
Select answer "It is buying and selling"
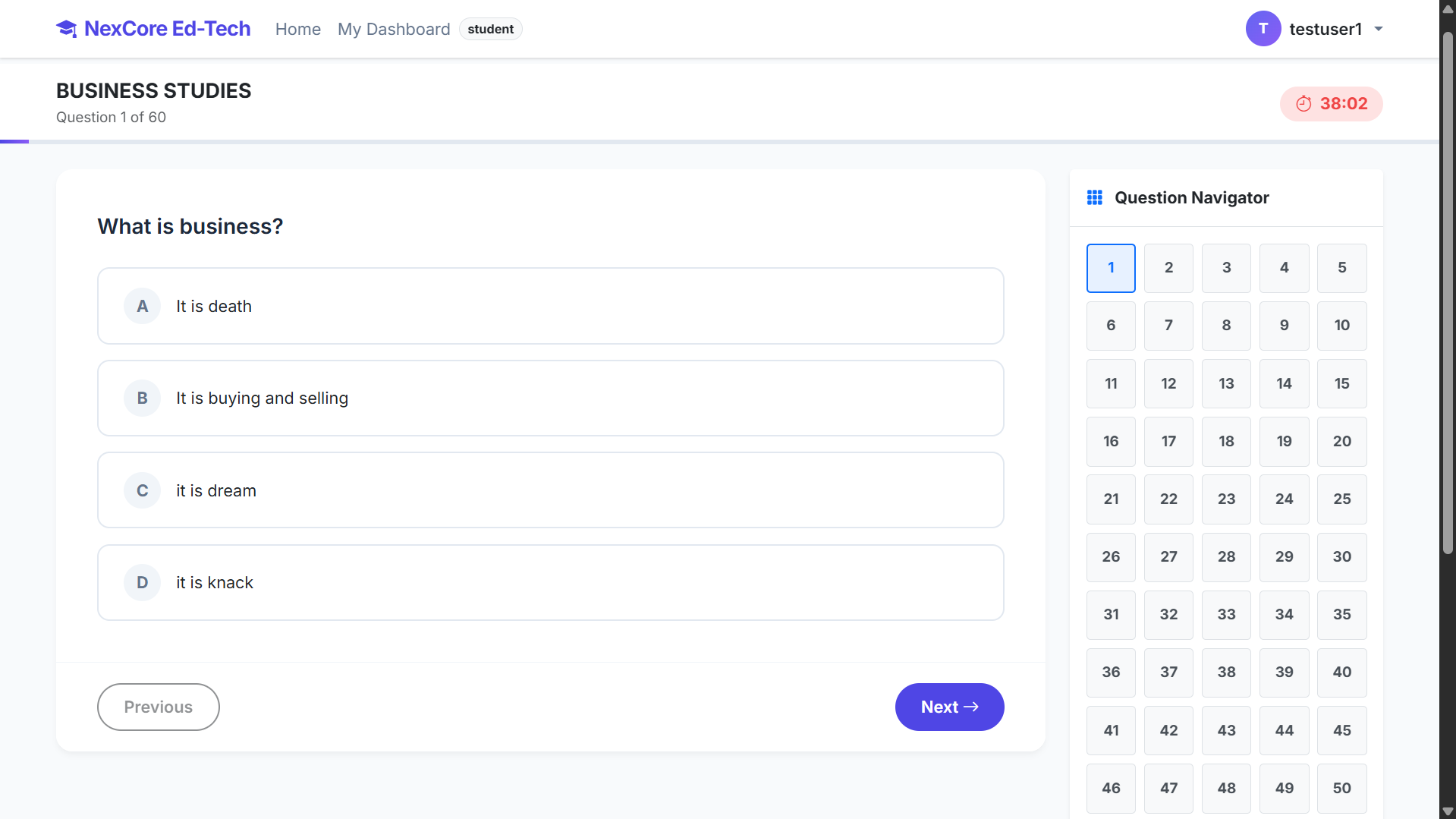[x=550, y=398]
